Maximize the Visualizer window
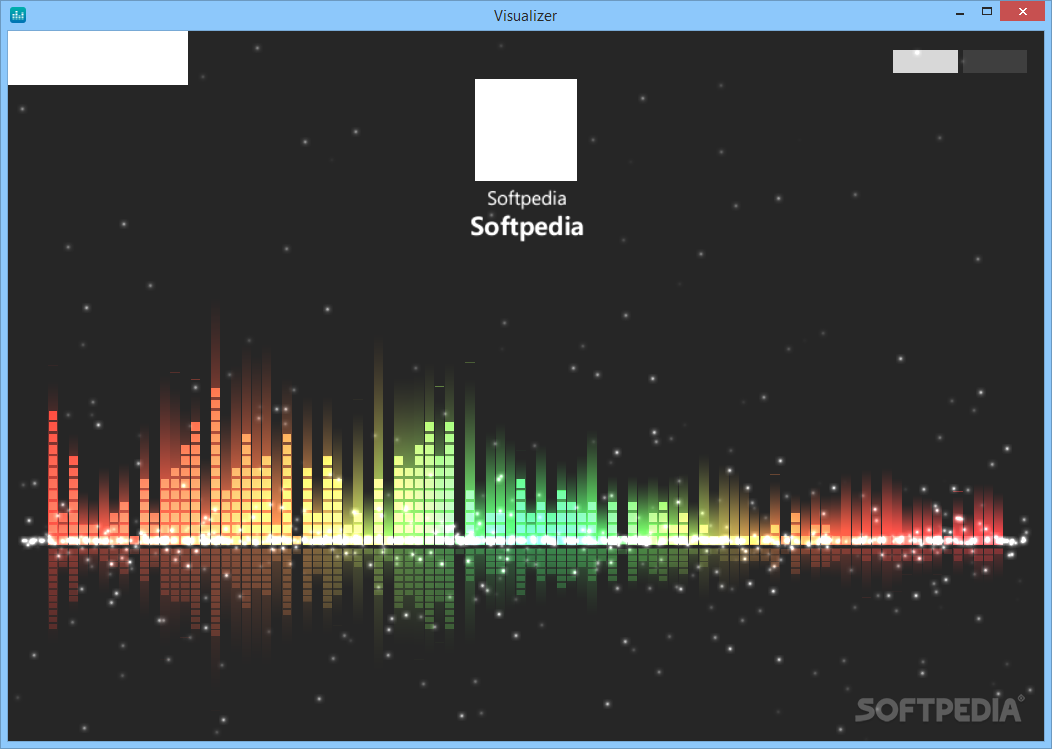The height and width of the screenshot is (749, 1052). pos(986,11)
